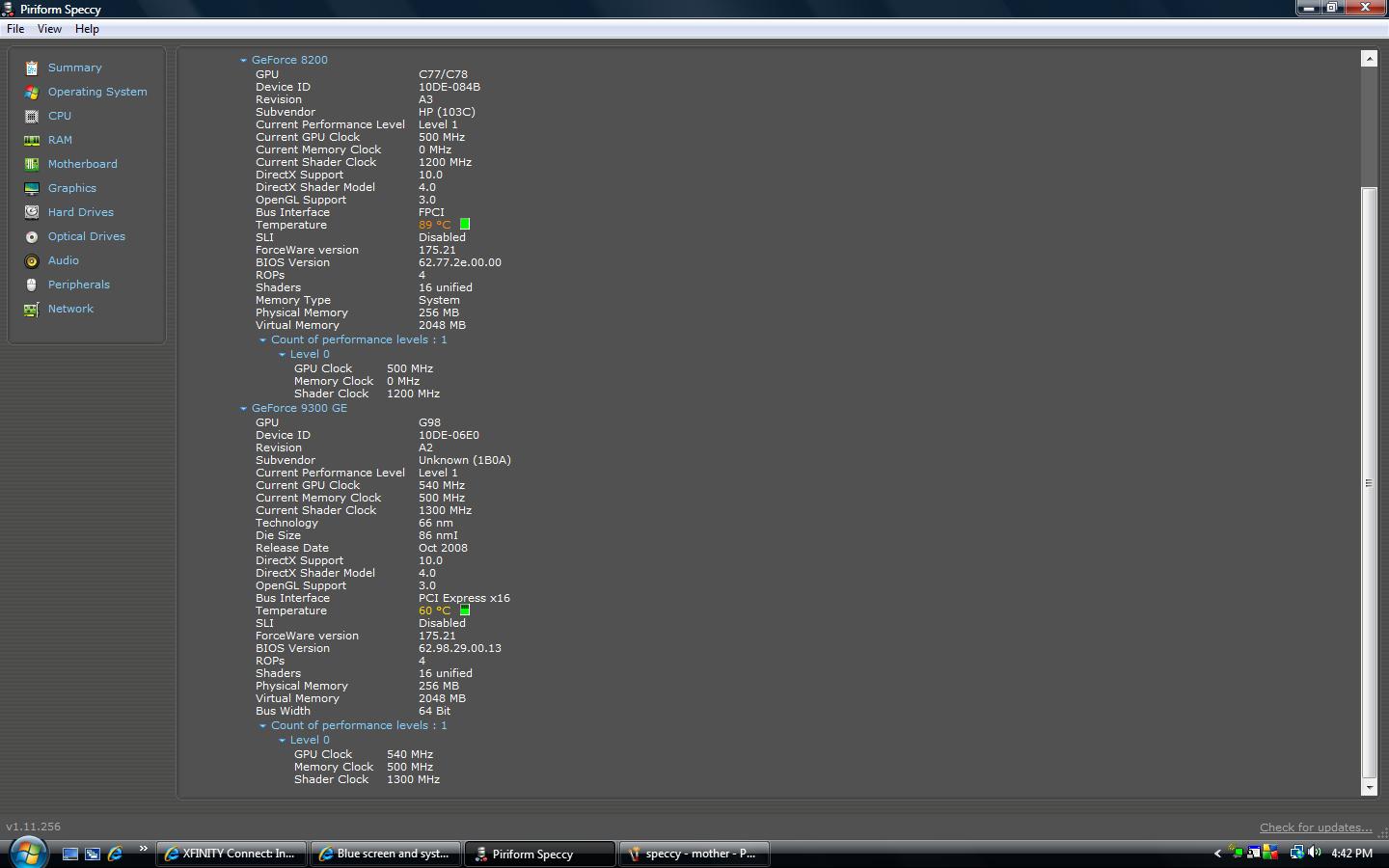
Task: Select the Audio sidebar icon
Action: (x=32, y=260)
